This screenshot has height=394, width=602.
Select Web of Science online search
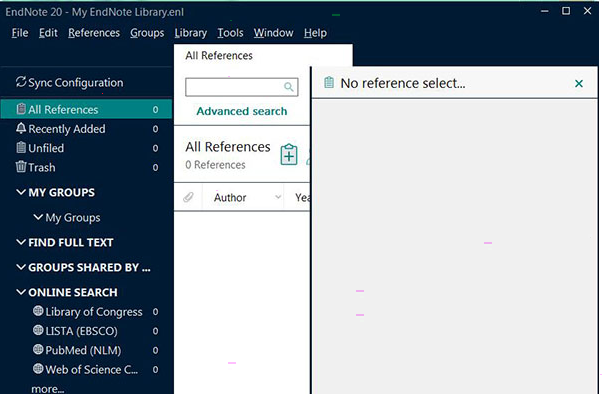click(91, 369)
